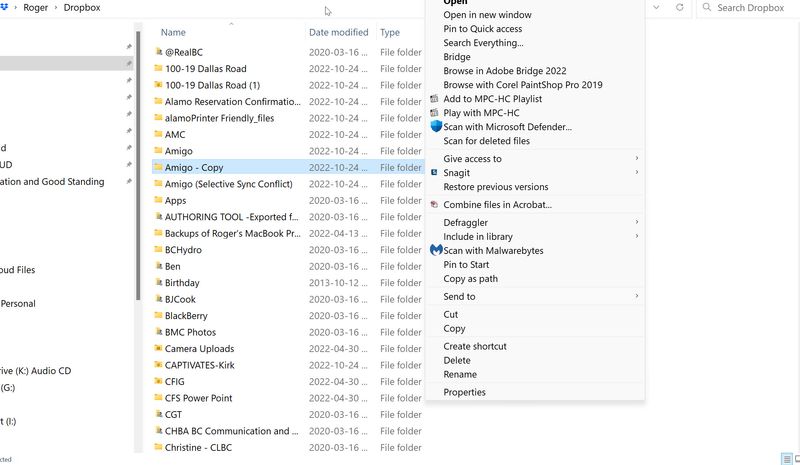Expand the Defraggler submenu arrow
This screenshot has height=465, width=800.
(637, 222)
